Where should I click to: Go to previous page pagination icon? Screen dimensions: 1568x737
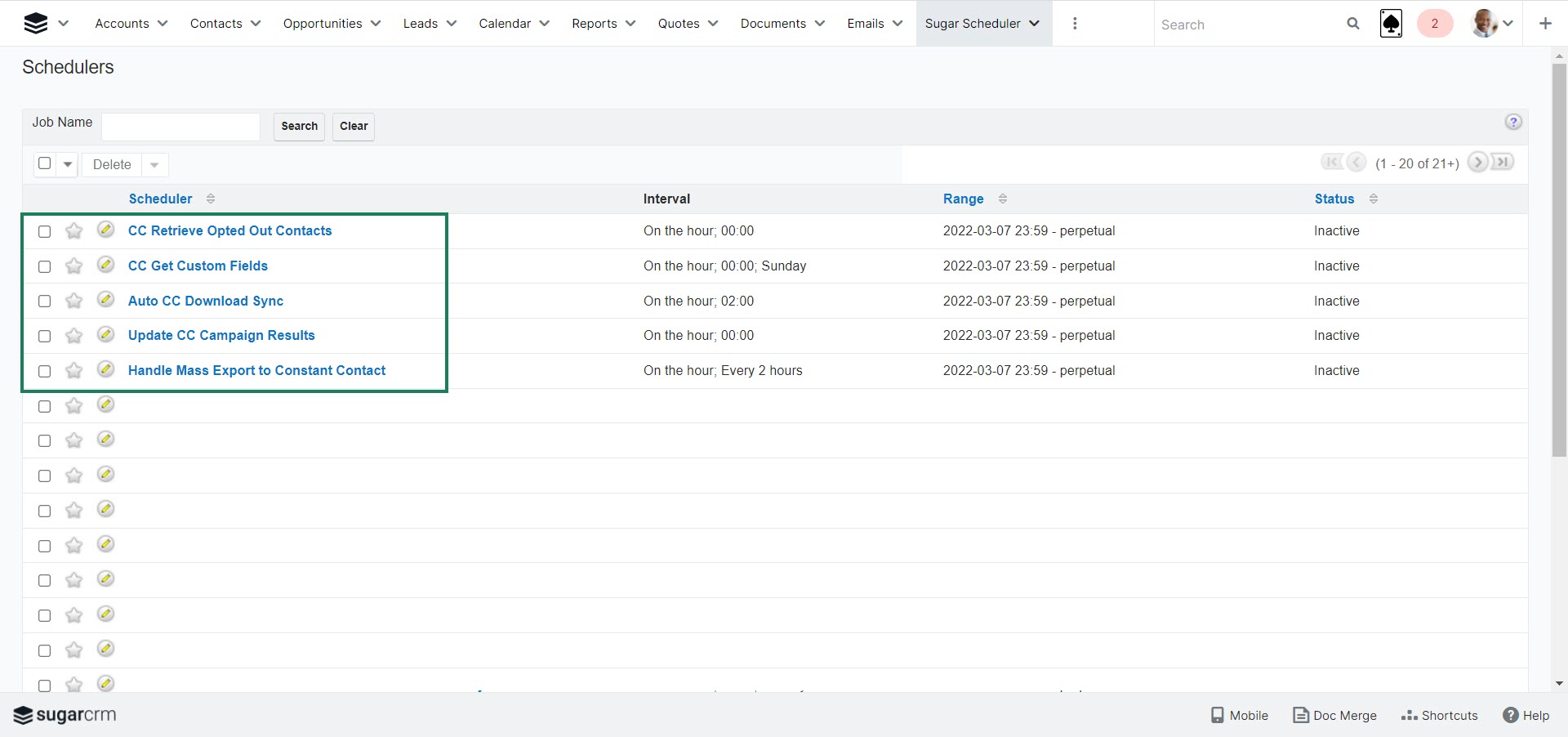pos(1356,162)
